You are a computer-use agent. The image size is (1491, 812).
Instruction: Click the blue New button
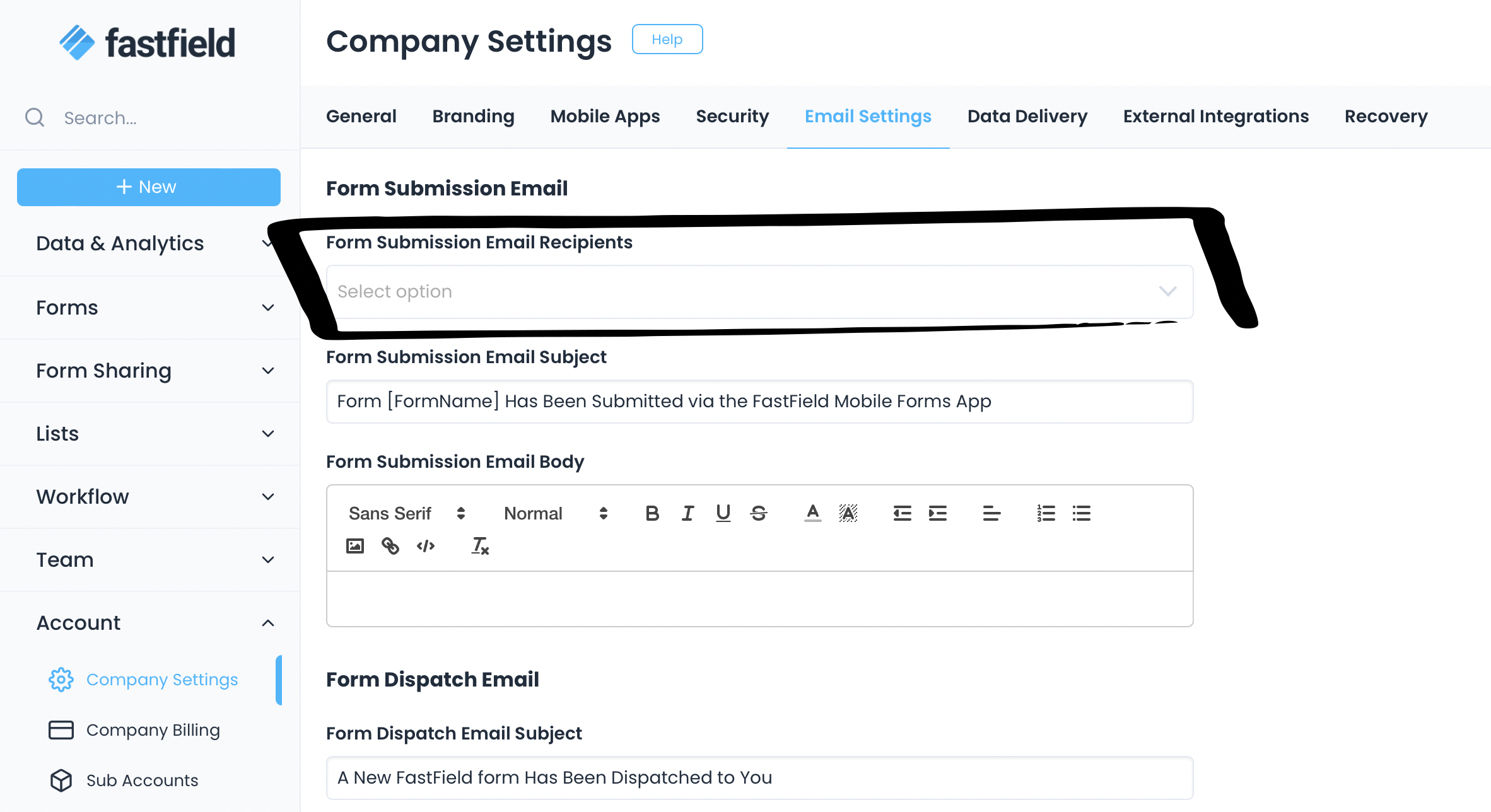149,187
